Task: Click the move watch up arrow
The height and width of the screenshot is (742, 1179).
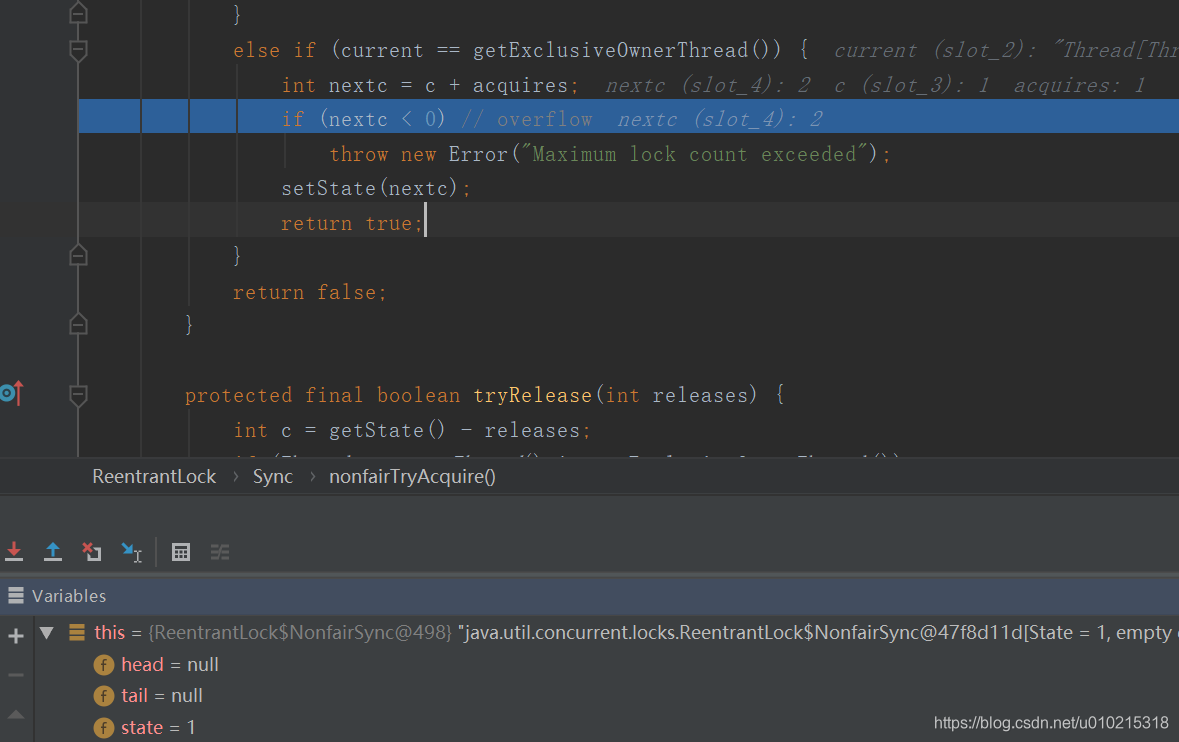Action: coord(16,714)
